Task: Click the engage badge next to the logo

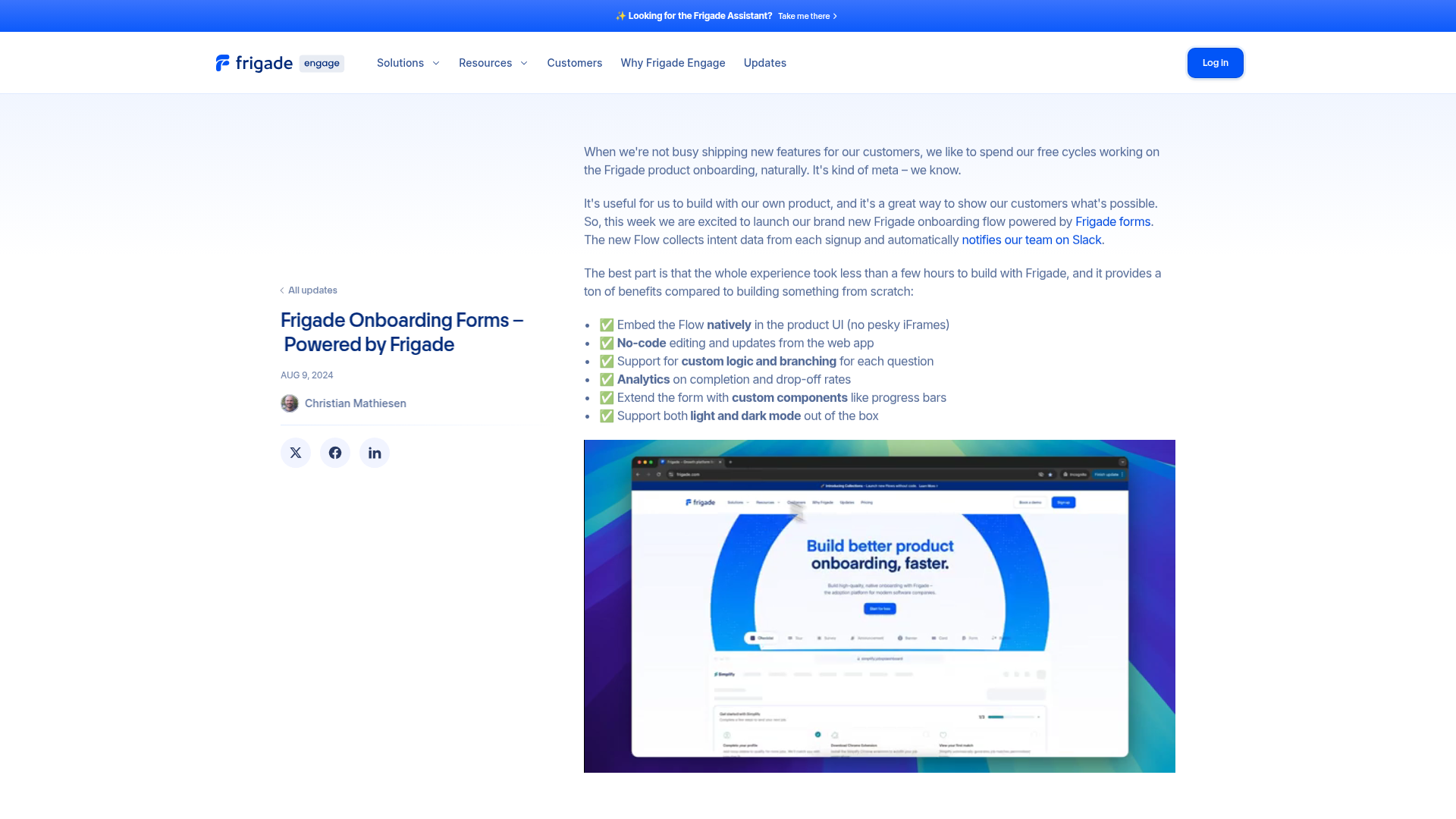Action: 322,63
